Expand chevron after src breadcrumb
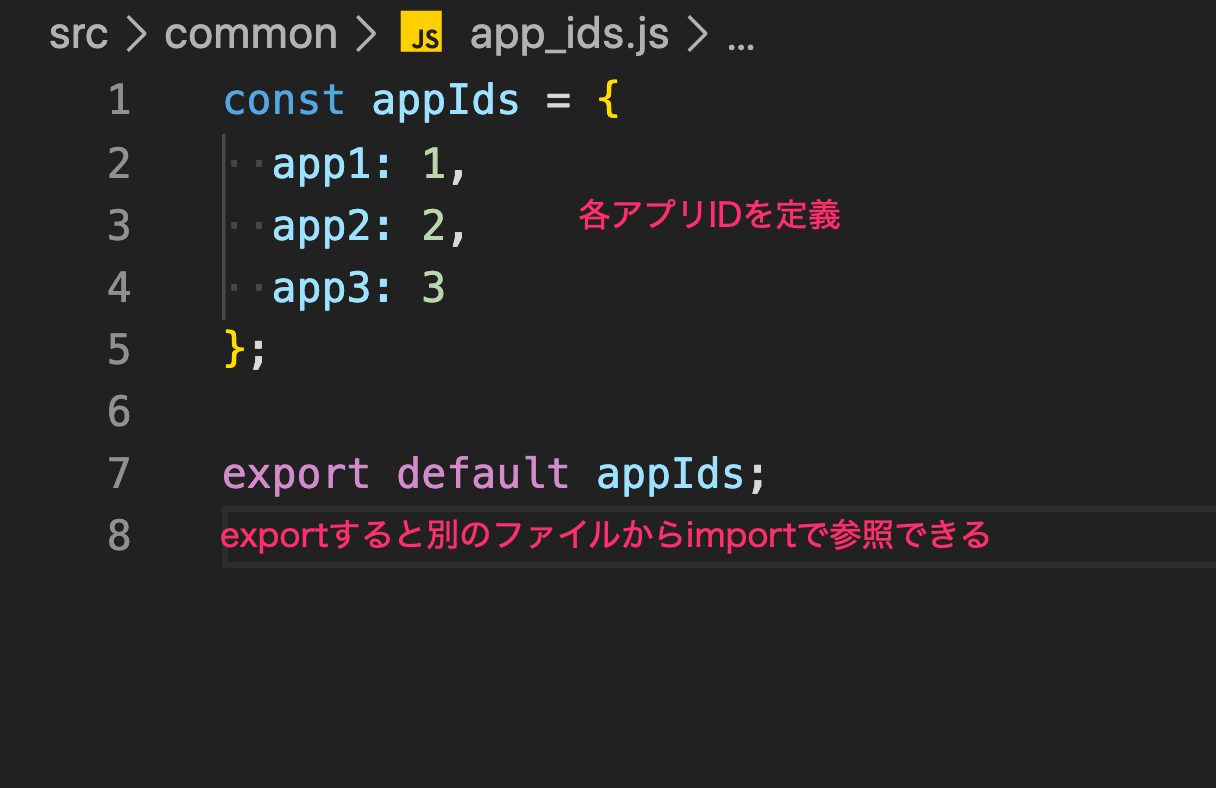 137,36
